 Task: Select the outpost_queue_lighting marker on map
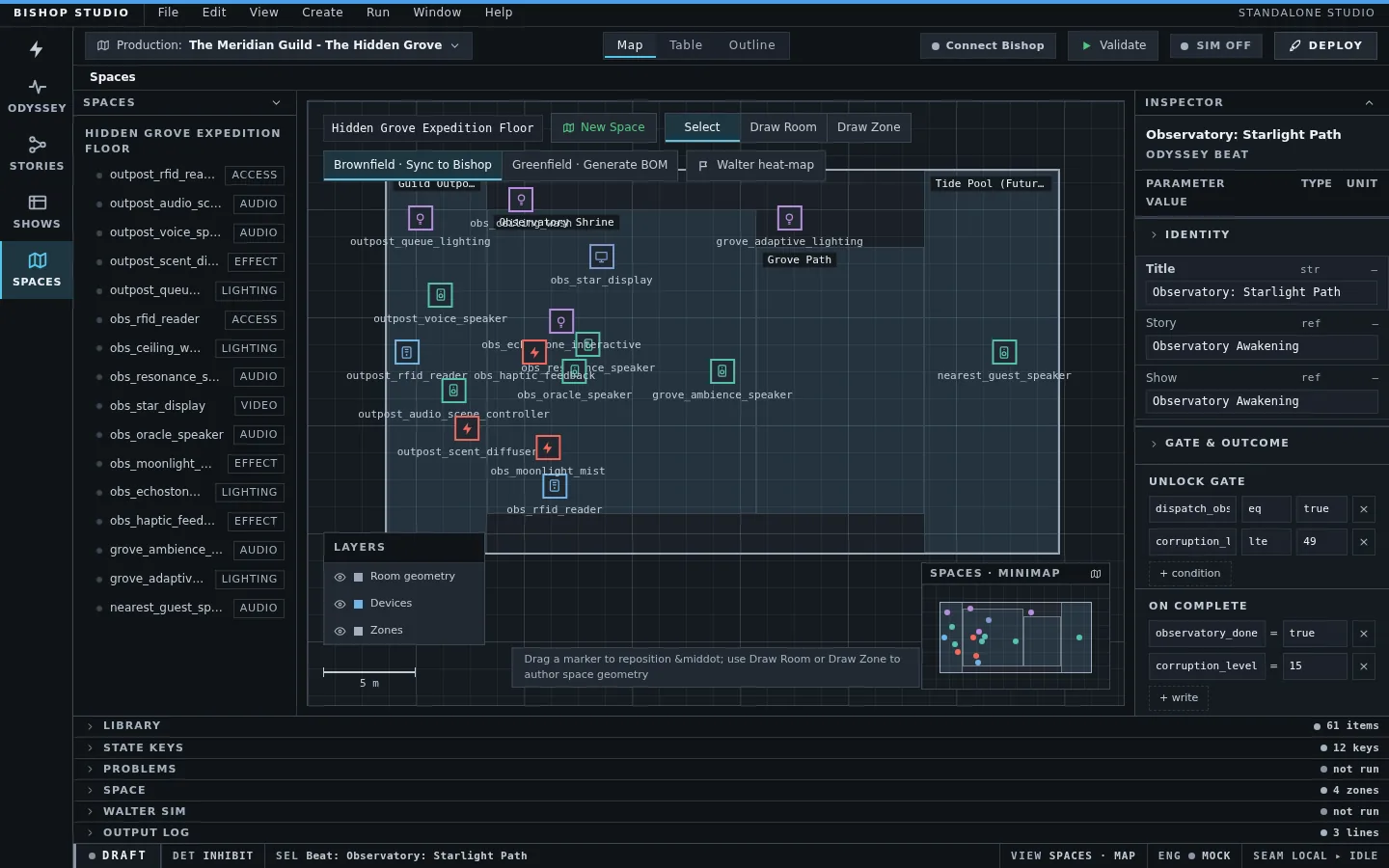[x=421, y=218]
